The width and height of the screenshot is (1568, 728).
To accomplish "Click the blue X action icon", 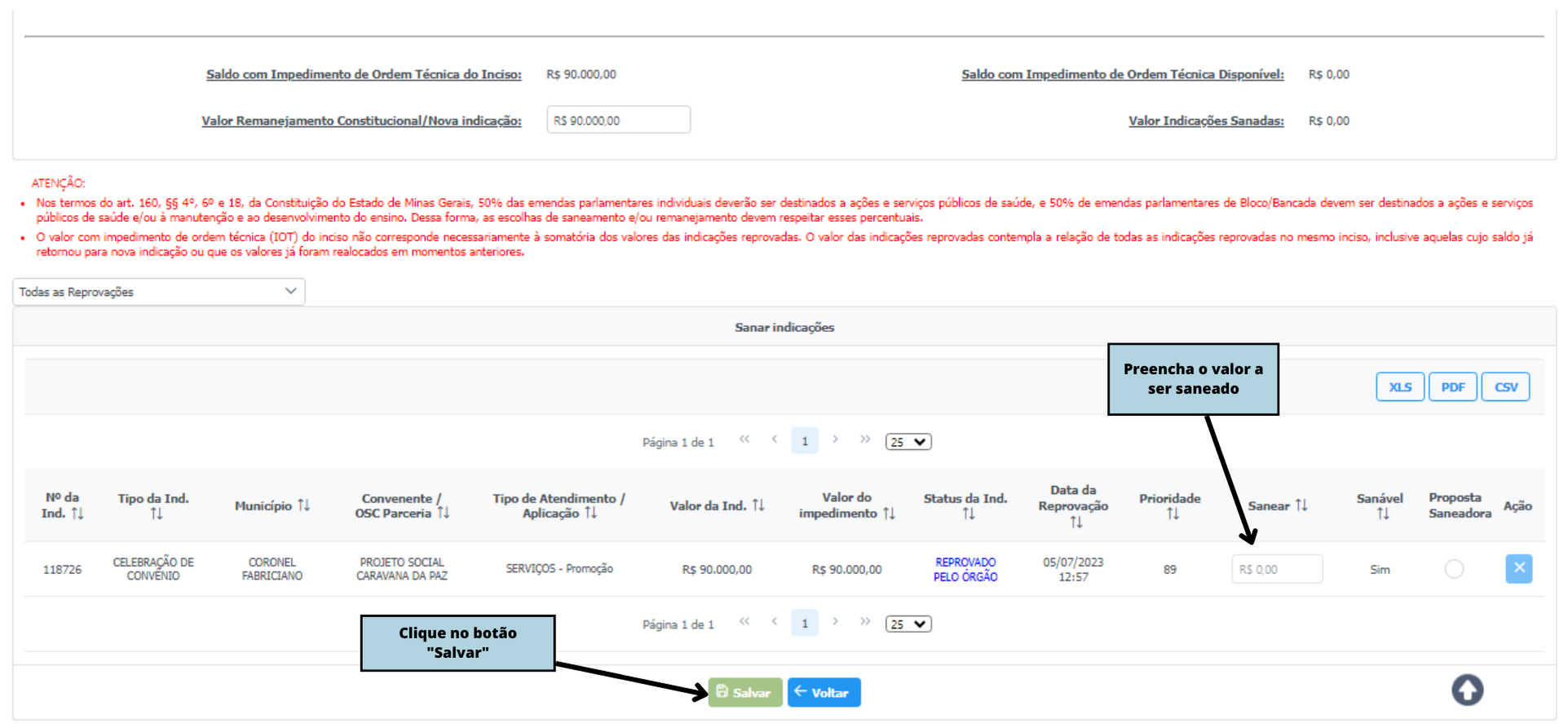I will [1518, 568].
